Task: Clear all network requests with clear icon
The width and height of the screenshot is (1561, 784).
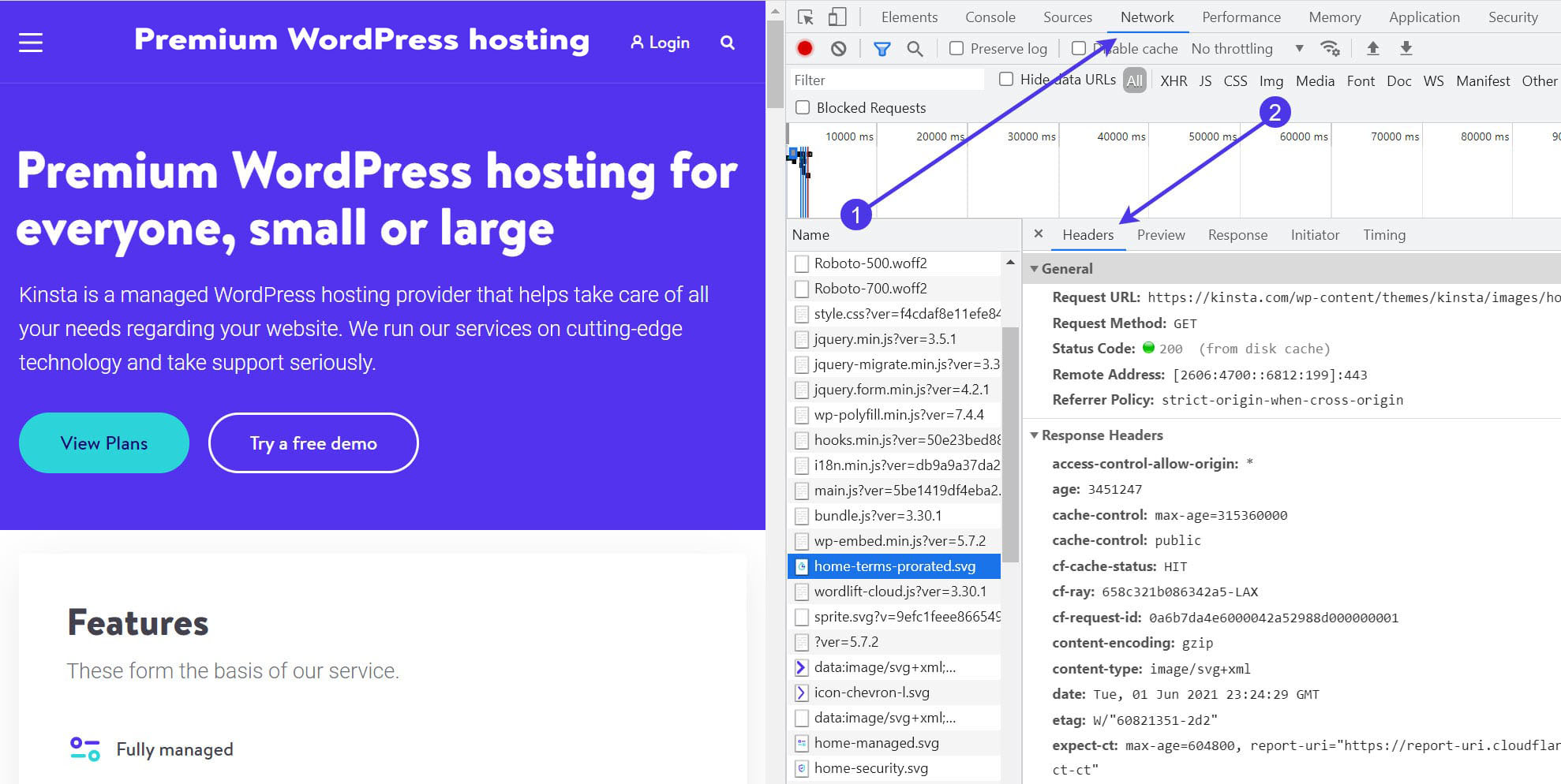Action: click(x=838, y=48)
